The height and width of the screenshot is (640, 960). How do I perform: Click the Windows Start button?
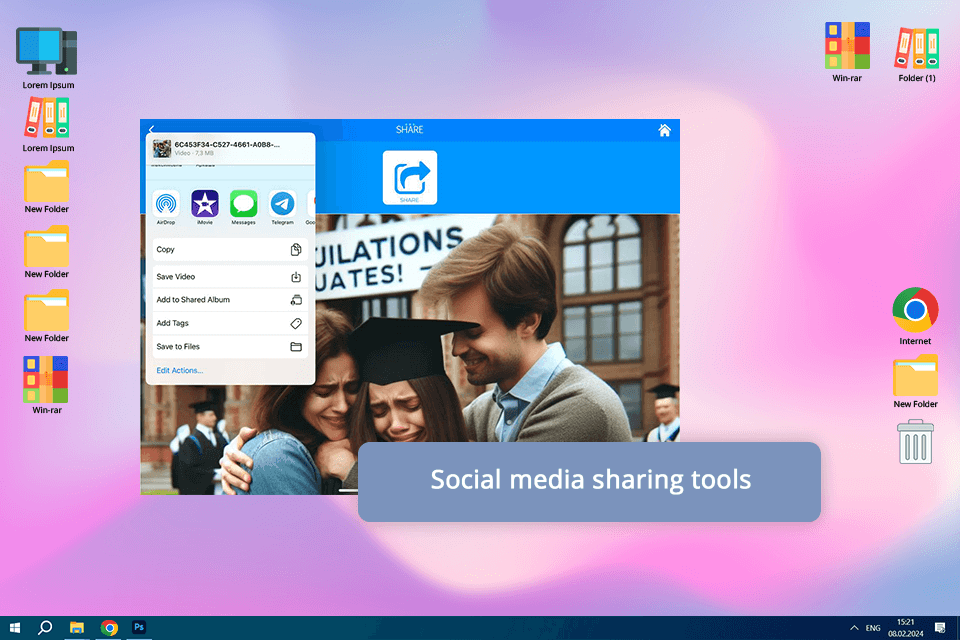[15, 628]
